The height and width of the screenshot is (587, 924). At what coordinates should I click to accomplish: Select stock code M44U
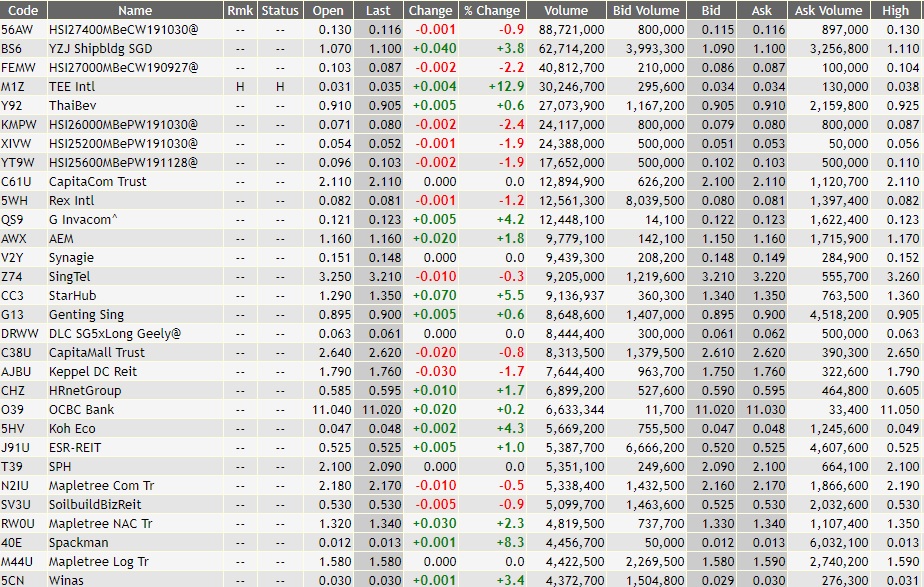pos(17,562)
